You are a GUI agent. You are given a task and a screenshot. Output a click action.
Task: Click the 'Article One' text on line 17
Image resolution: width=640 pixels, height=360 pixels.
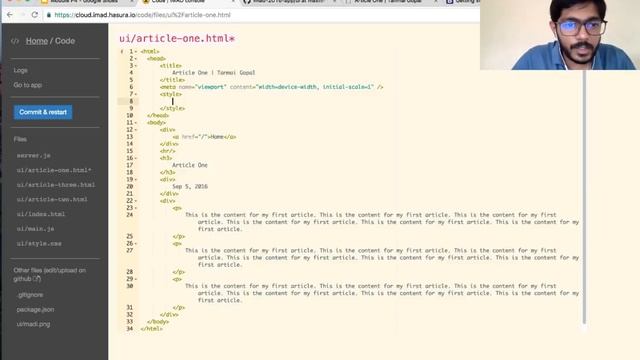pyautogui.click(x=190, y=165)
